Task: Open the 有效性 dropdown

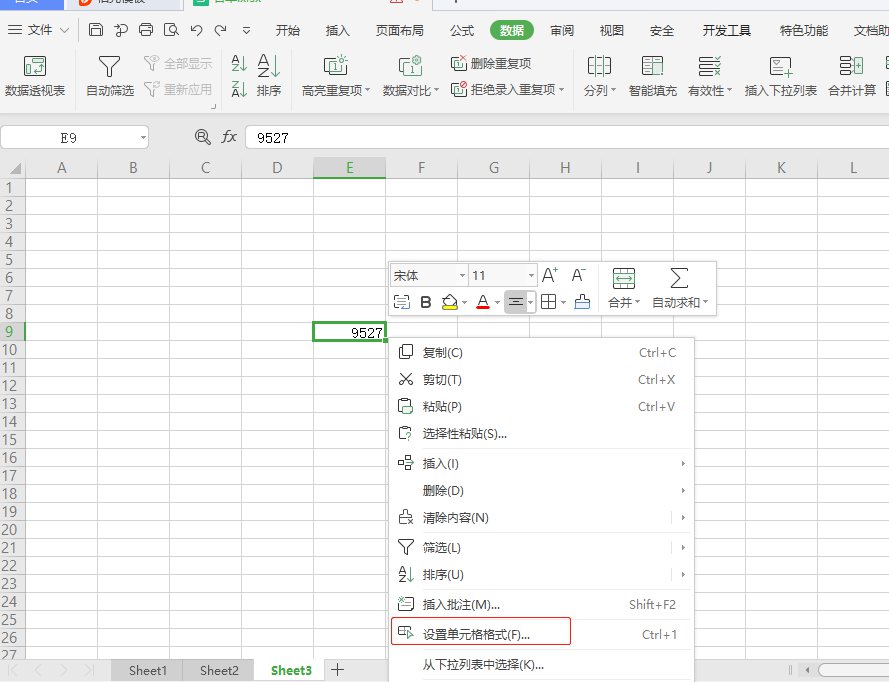Action: tap(730, 90)
